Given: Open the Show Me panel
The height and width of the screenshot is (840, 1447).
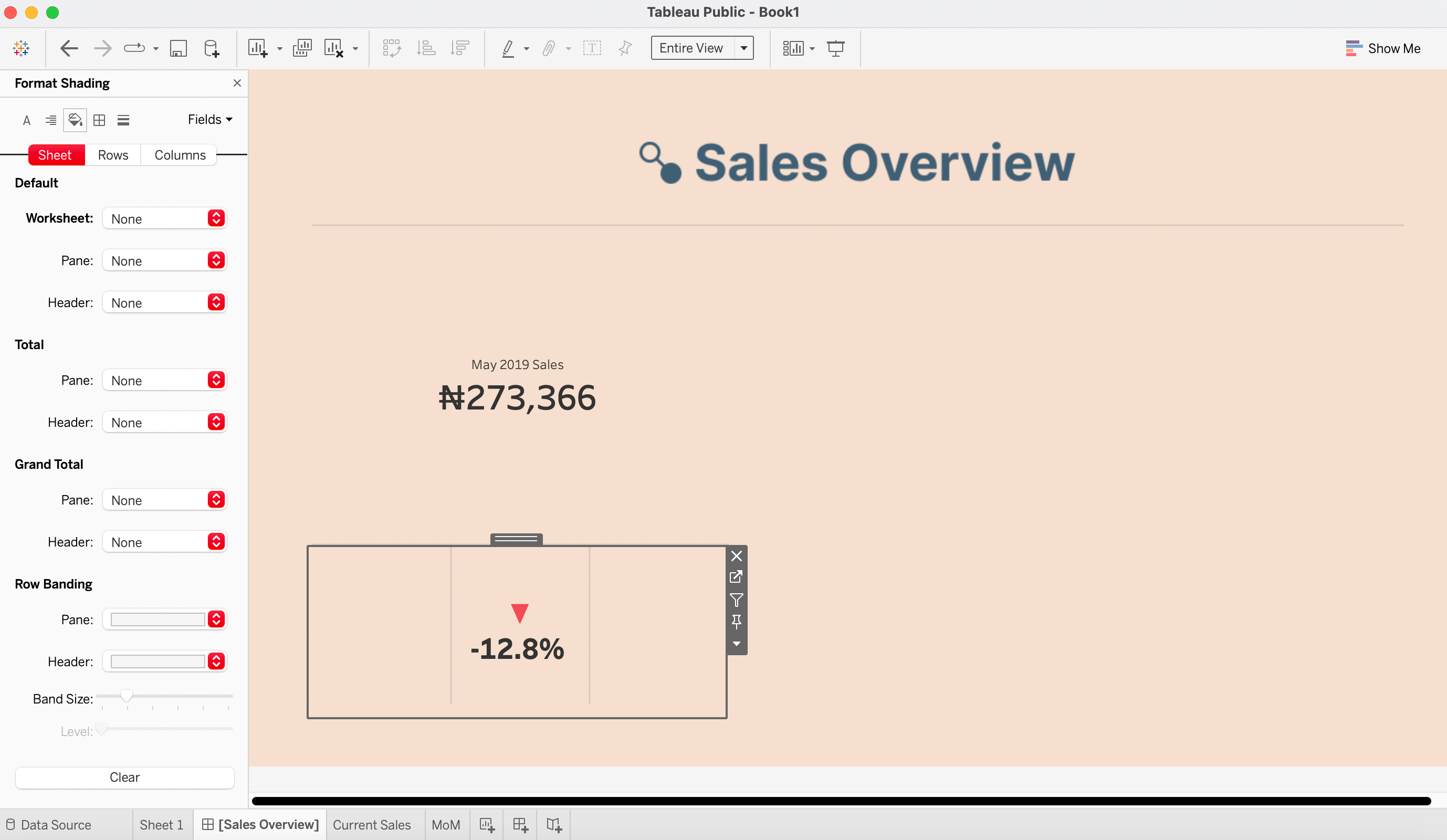Looking at the screenshot, I should click(x=1383, y=48).
